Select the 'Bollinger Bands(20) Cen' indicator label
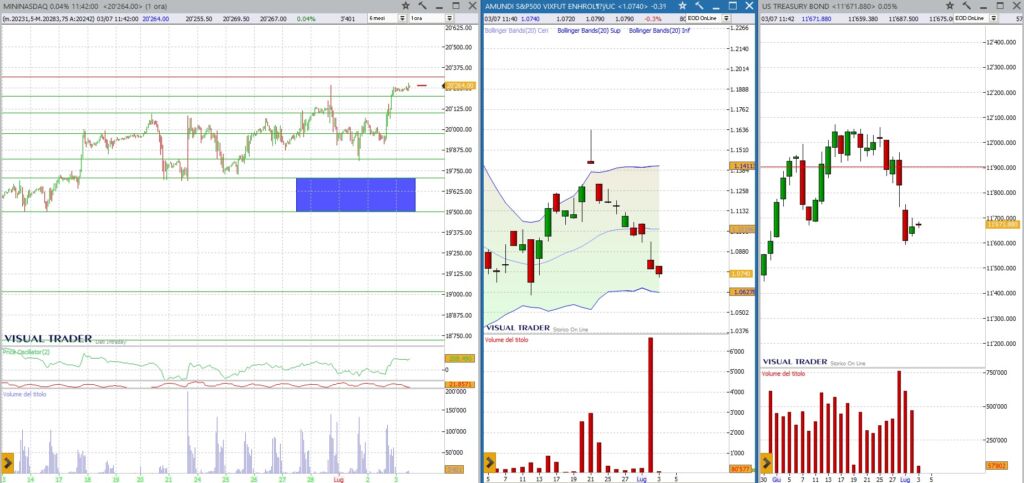This screenshot has width=1024, height=483. click(516, 31)
